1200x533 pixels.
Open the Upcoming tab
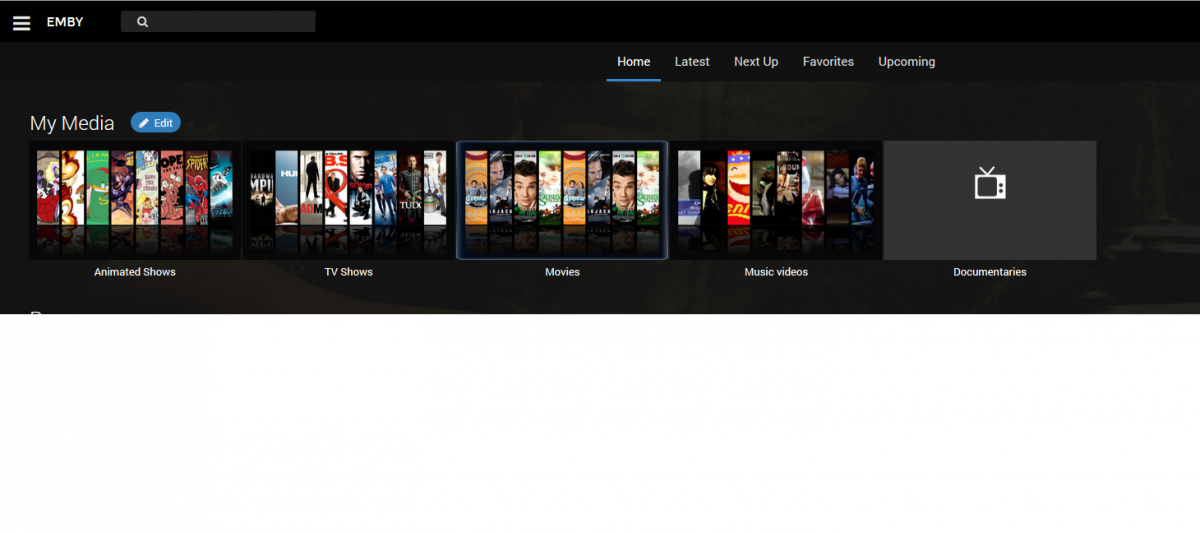pos(907,62)
